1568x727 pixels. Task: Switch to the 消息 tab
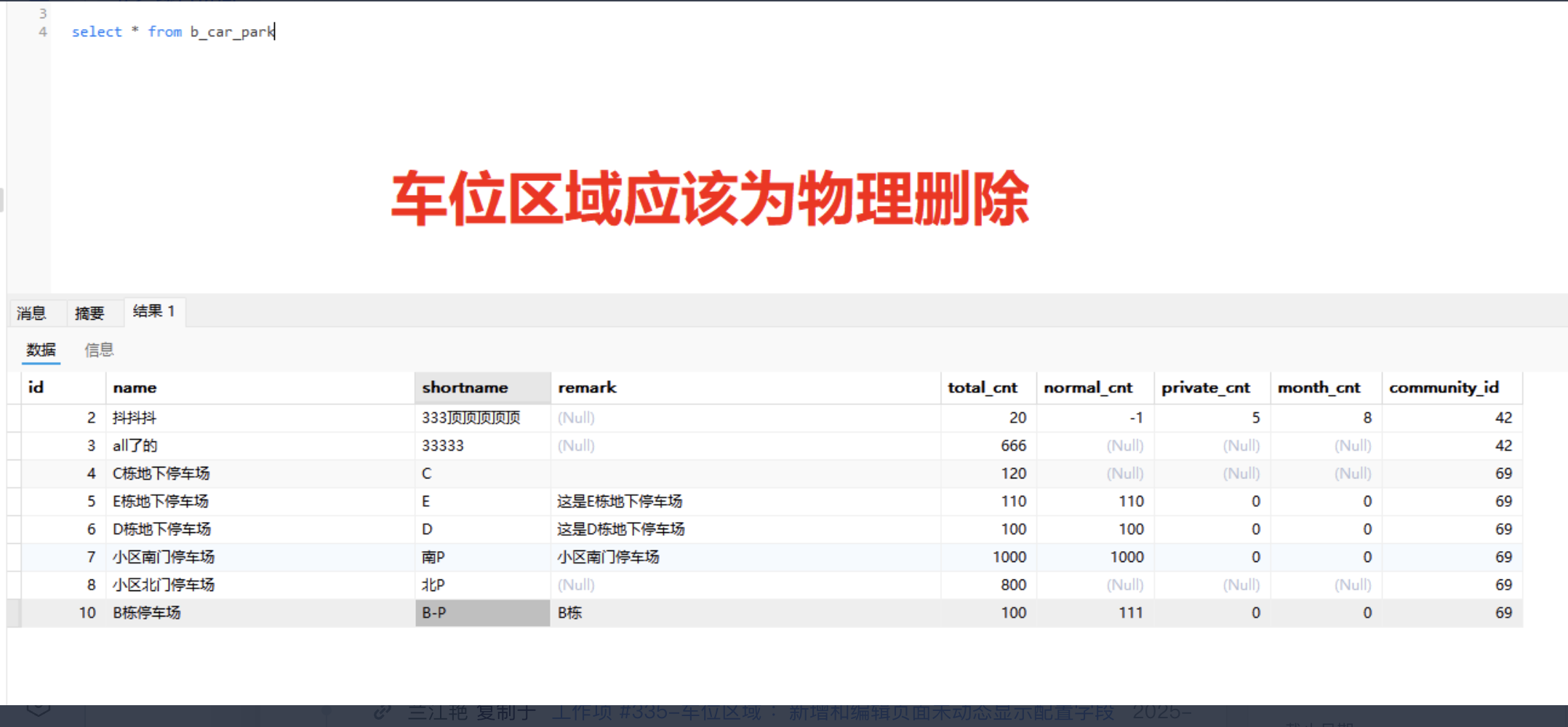[32, 312]
